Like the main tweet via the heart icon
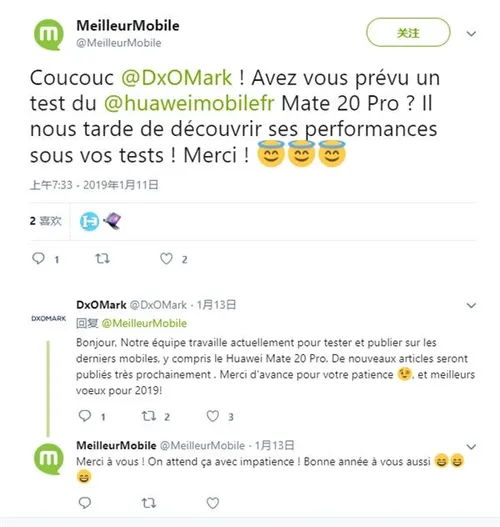Viewport: 500px width, 527px height. 166,259
